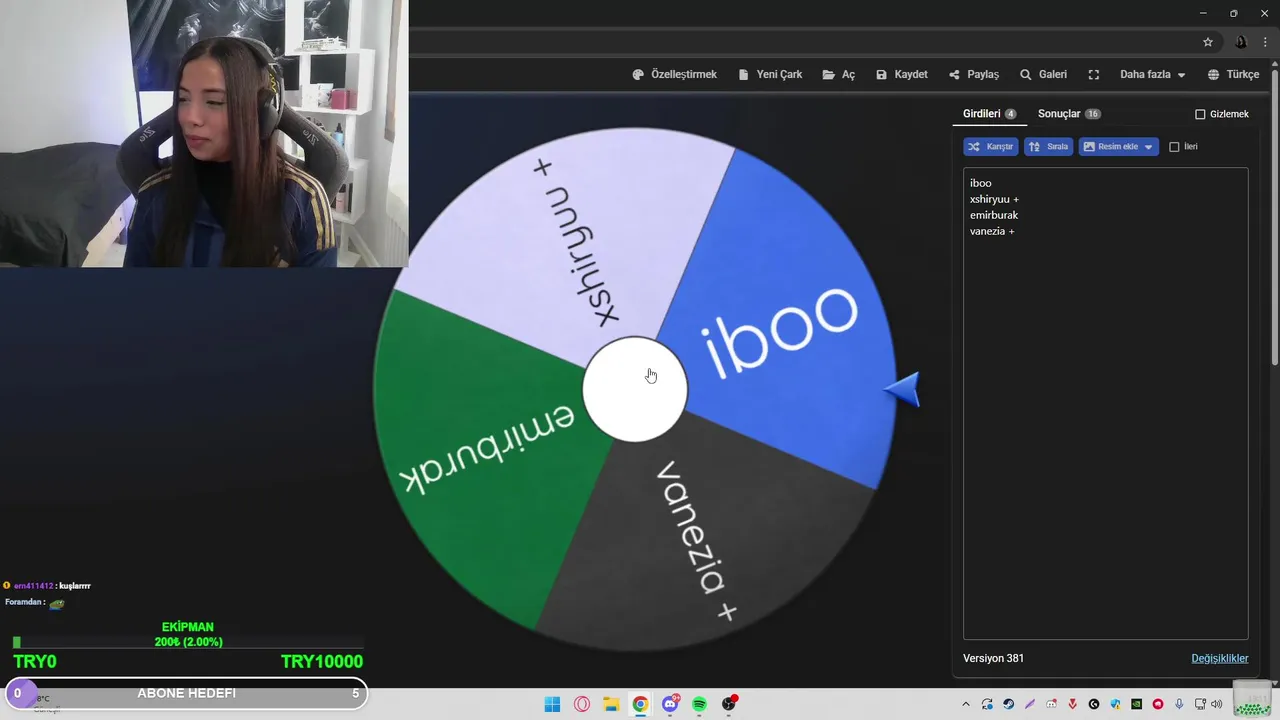Open Opera GX from the taskbar
Viewport: 1280px width, 720px height.
point(582,704)
